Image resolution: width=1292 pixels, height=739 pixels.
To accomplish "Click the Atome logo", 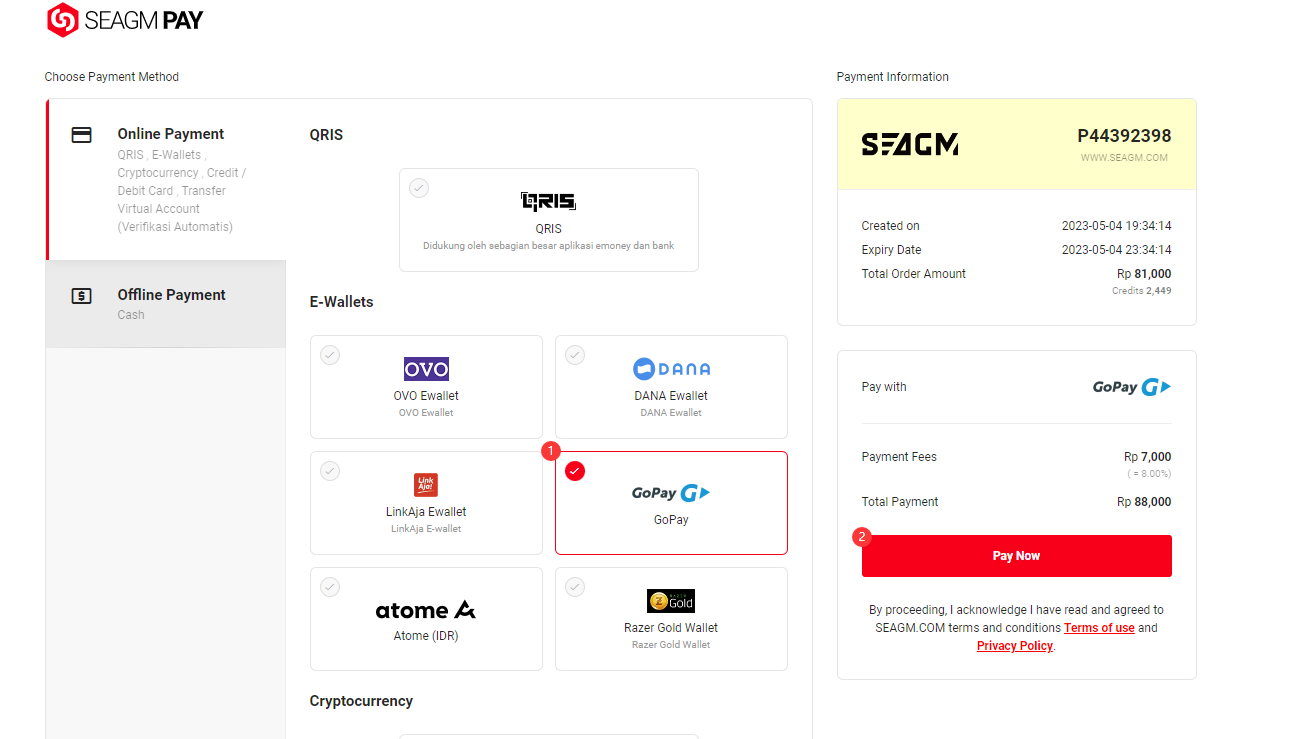I will point(426,610).
